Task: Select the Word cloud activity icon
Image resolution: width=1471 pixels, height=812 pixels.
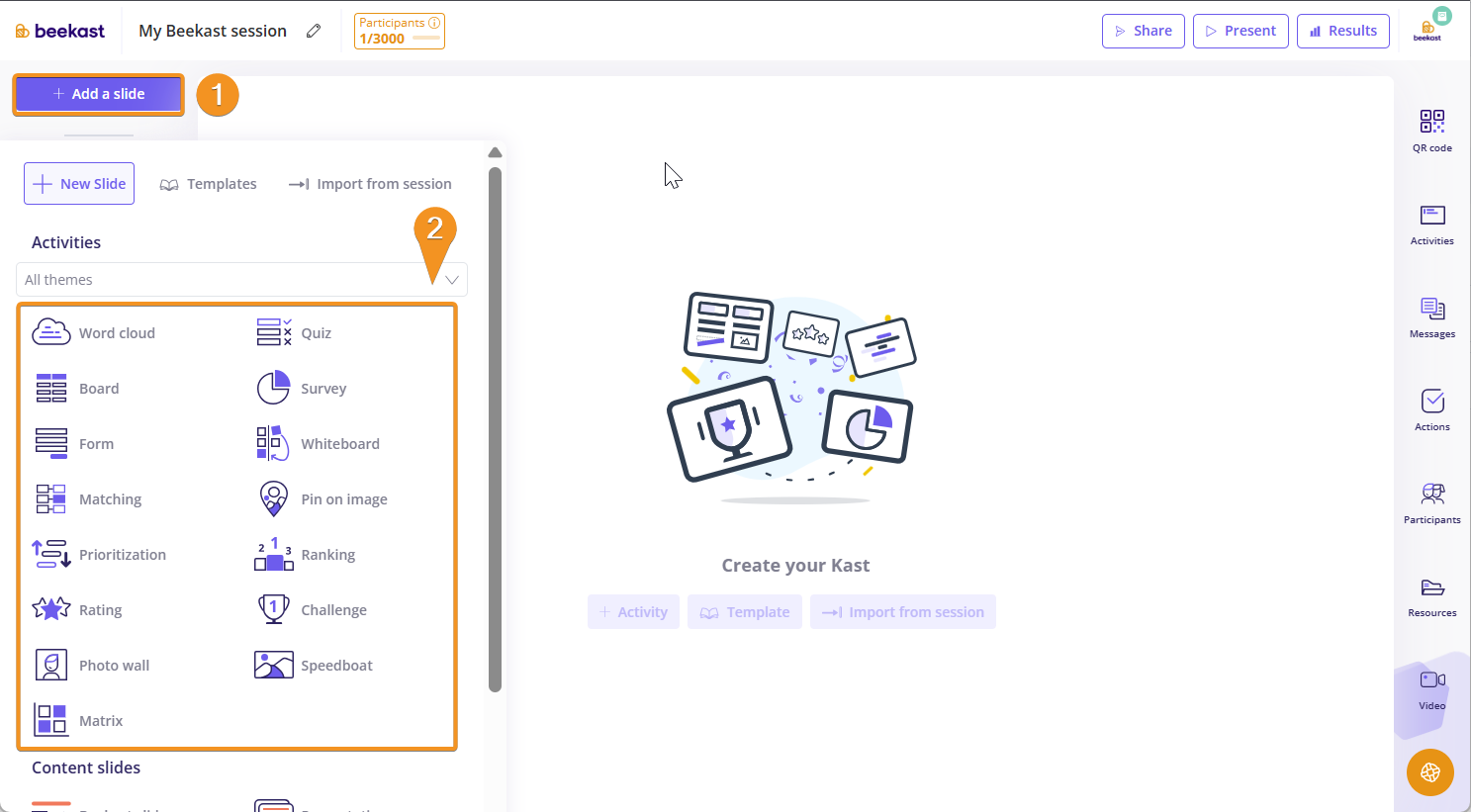Action: [x=51, y=332]
